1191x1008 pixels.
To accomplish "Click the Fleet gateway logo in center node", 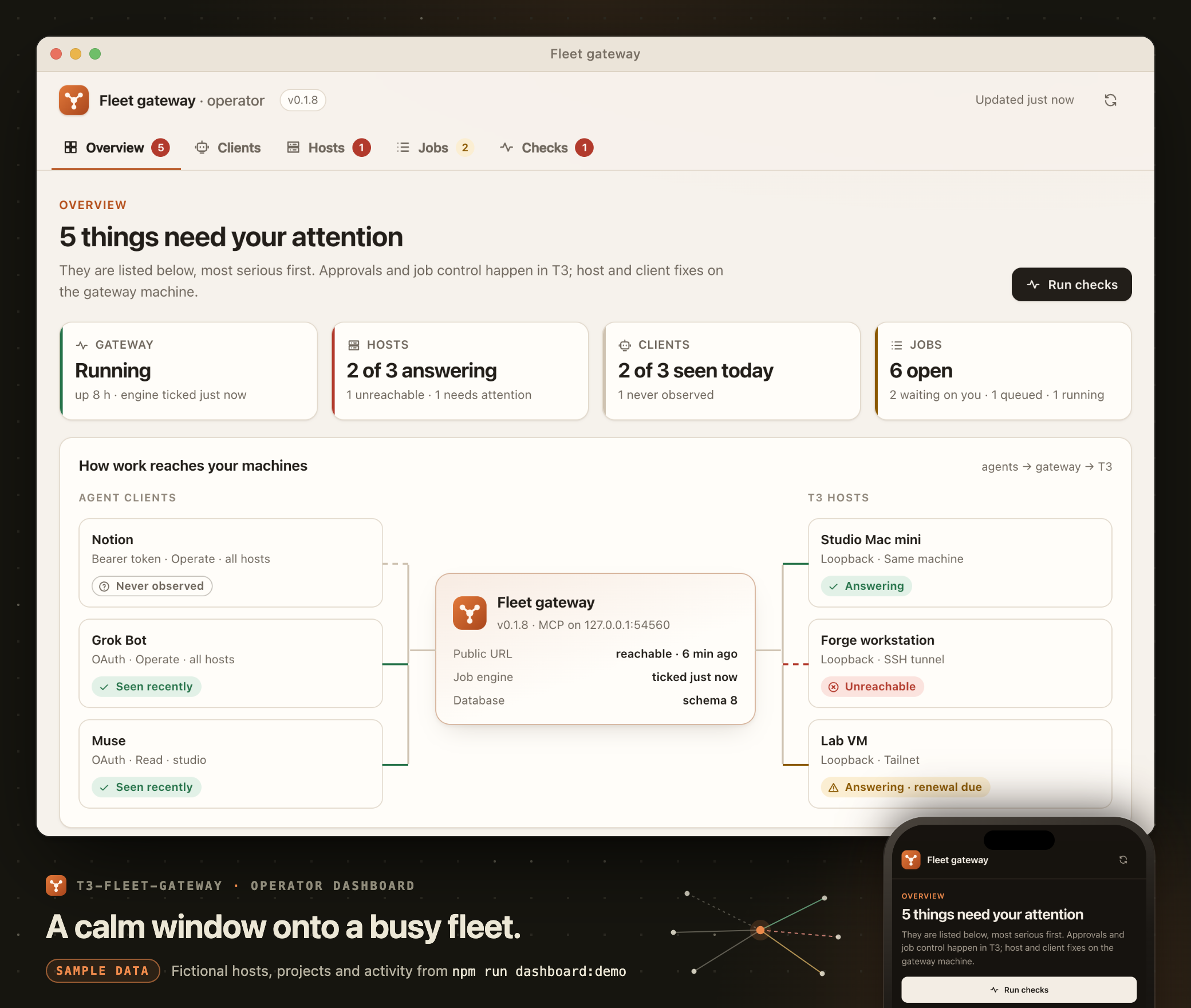I will click(470, 613).
